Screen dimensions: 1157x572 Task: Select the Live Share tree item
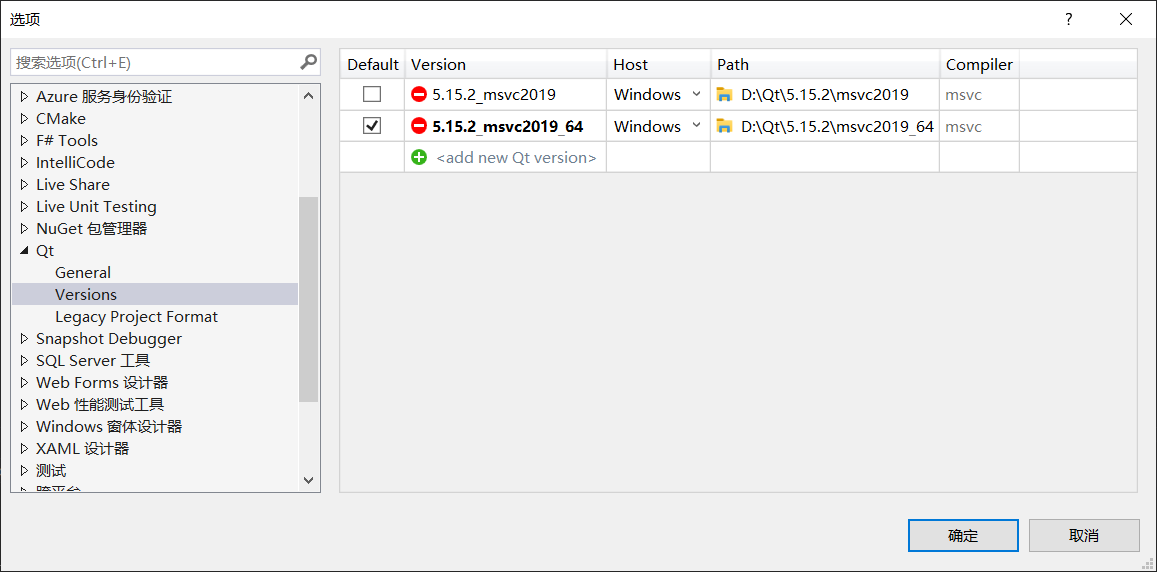click(72, 185)
